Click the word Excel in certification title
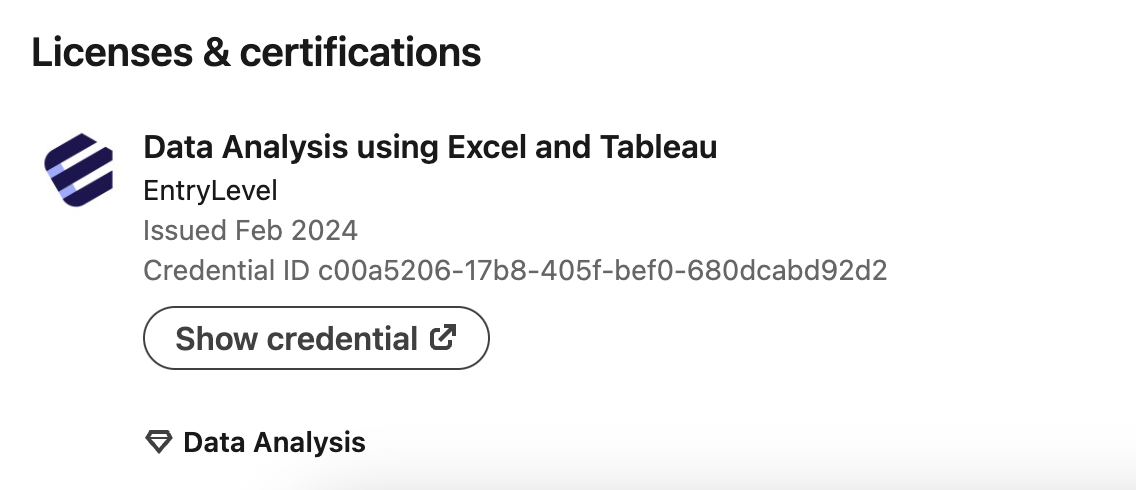 point(488,147)
